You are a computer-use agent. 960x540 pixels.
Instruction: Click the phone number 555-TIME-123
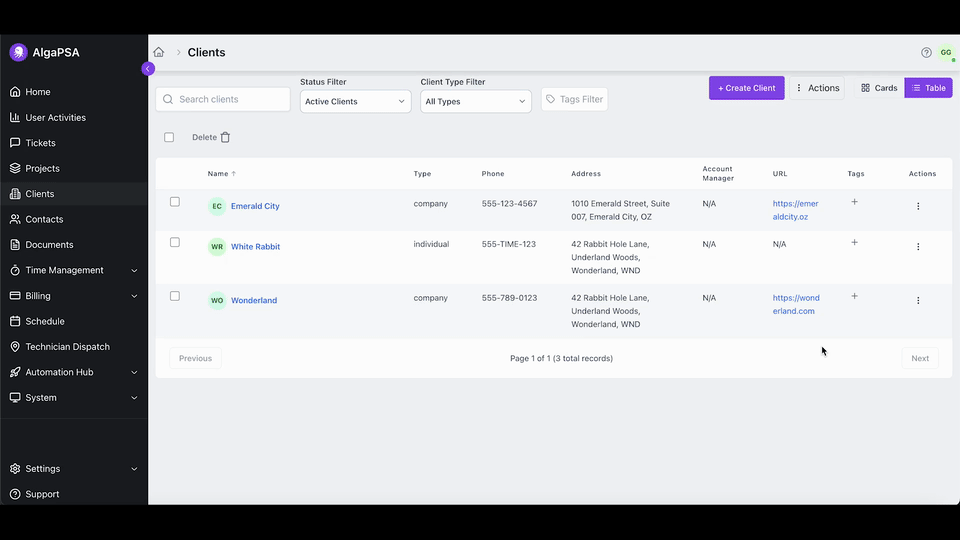[508, 244]
